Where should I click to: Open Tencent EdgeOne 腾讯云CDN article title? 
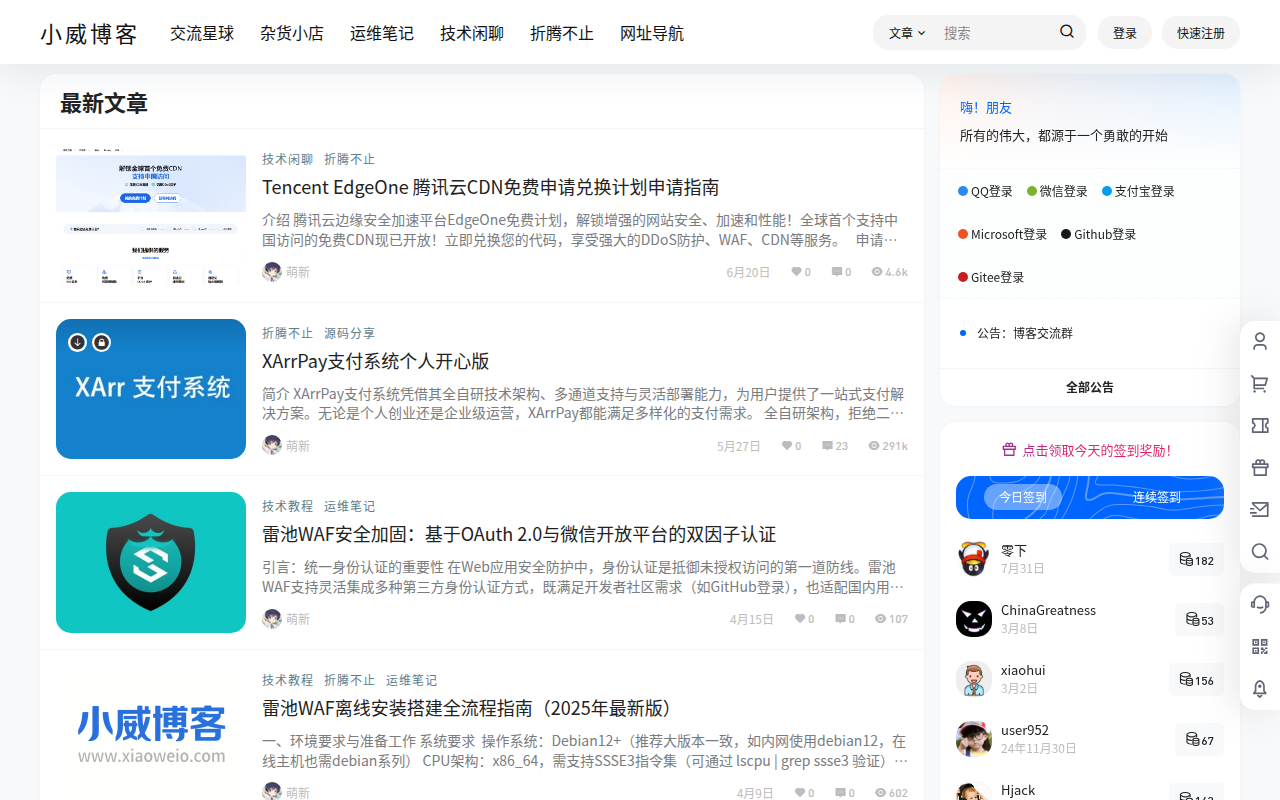point(491,187)
